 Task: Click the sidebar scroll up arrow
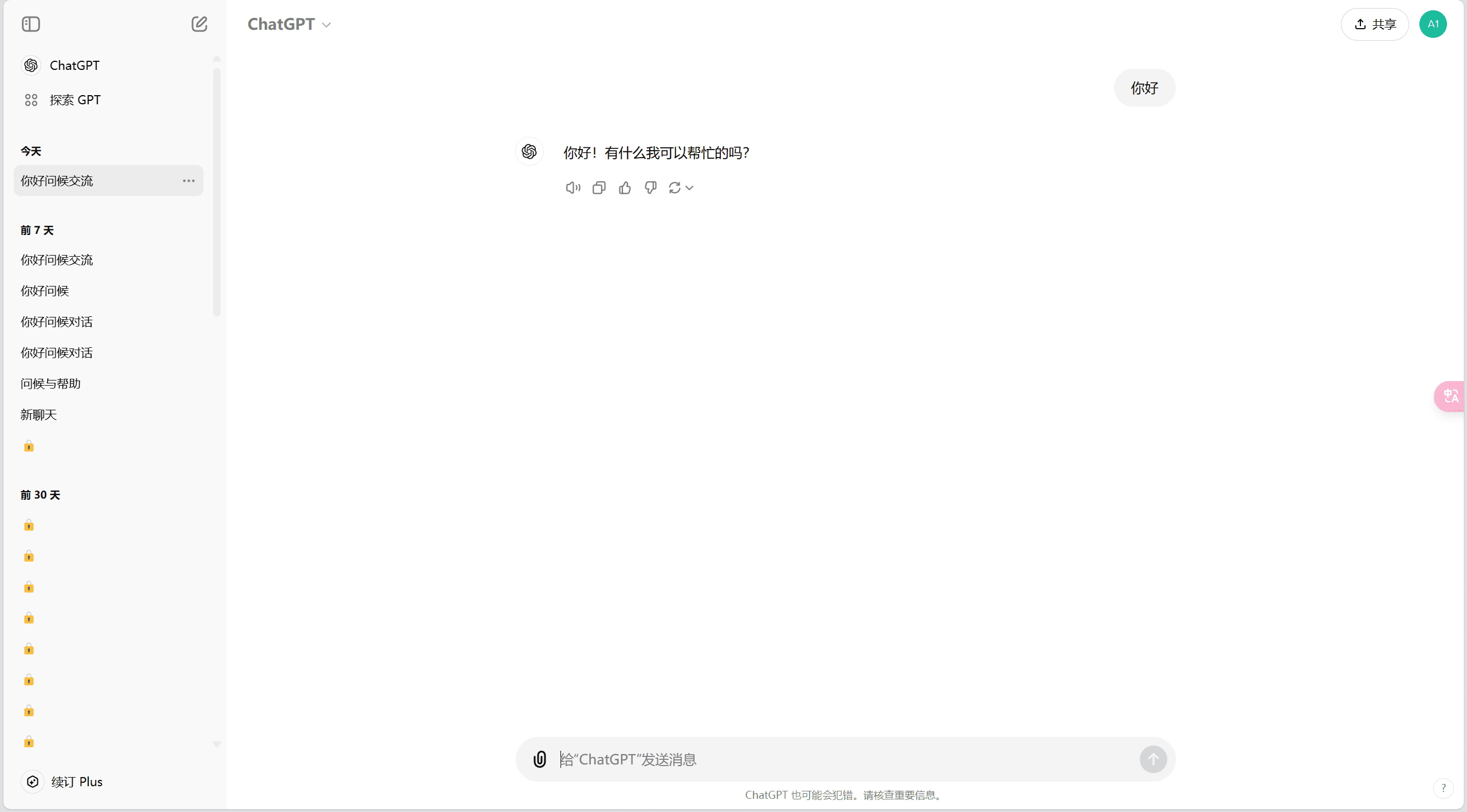(217, 58)
